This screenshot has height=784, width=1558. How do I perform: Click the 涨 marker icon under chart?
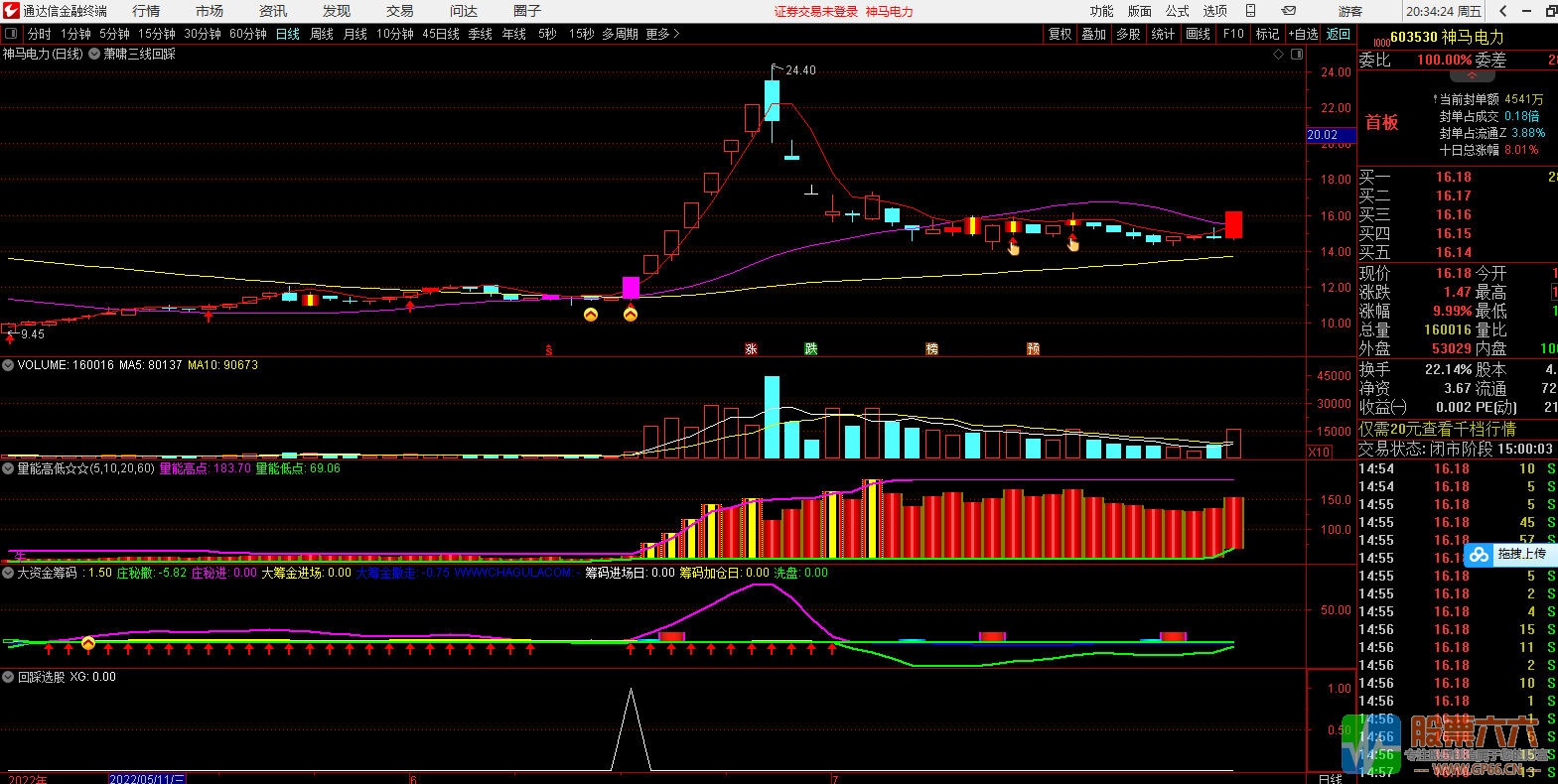tap(751, 349)
